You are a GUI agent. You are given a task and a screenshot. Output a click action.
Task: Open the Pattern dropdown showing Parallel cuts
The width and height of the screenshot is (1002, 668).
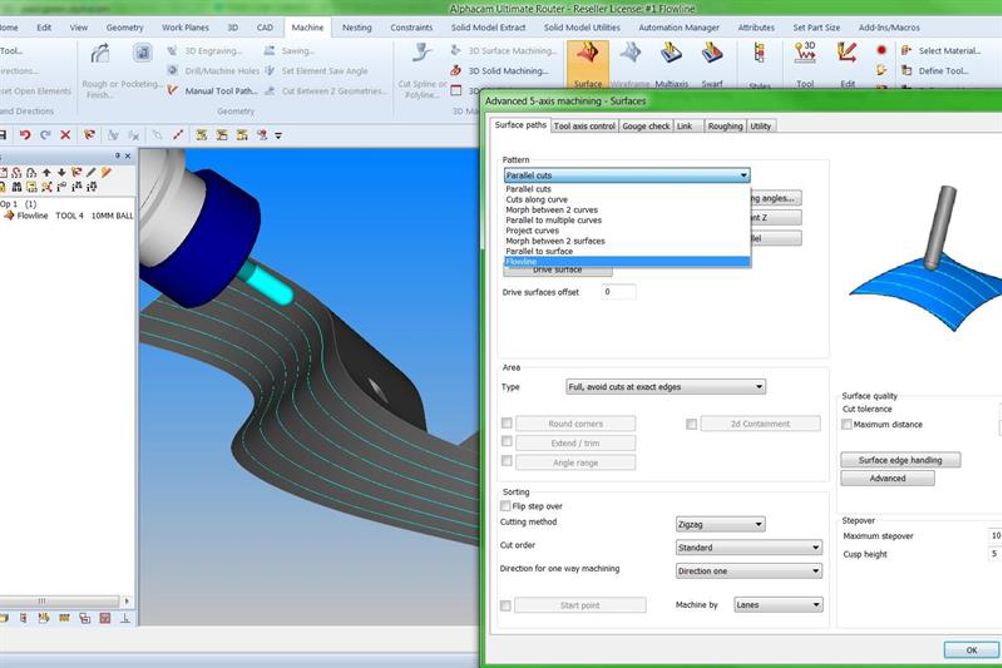click(627, 175)
